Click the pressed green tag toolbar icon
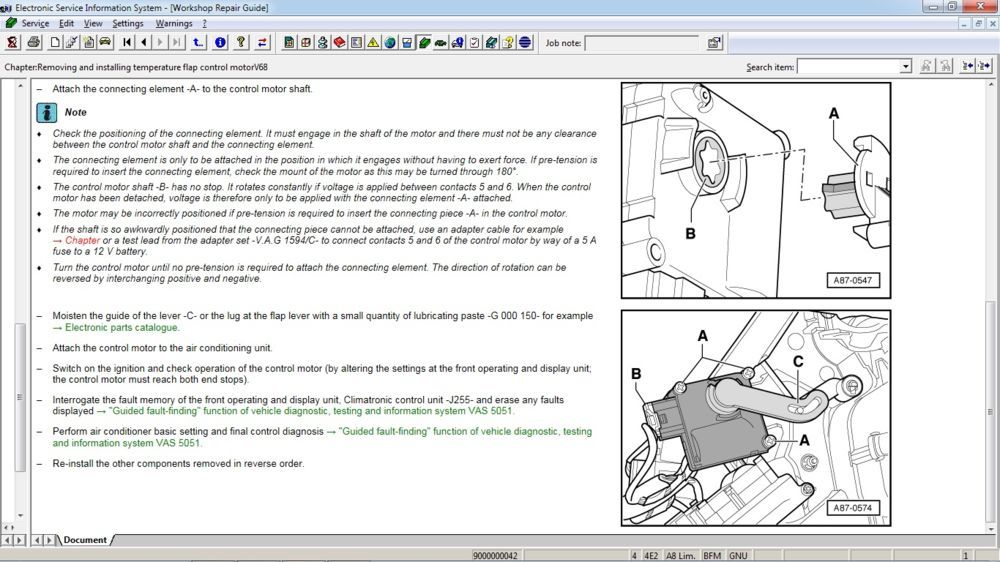 pyautogui.click(x=424, y=43)
